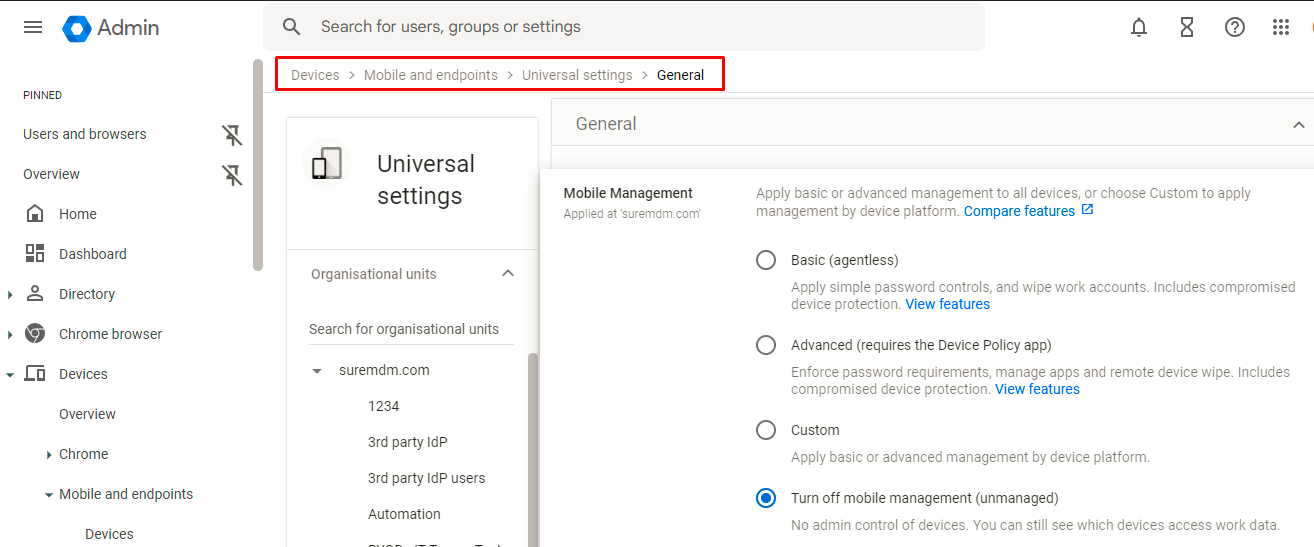Image resolution: width=1314 pixels, height=547 pixels.
Task: Click Search for organisational units field
Action: point(411,329)
